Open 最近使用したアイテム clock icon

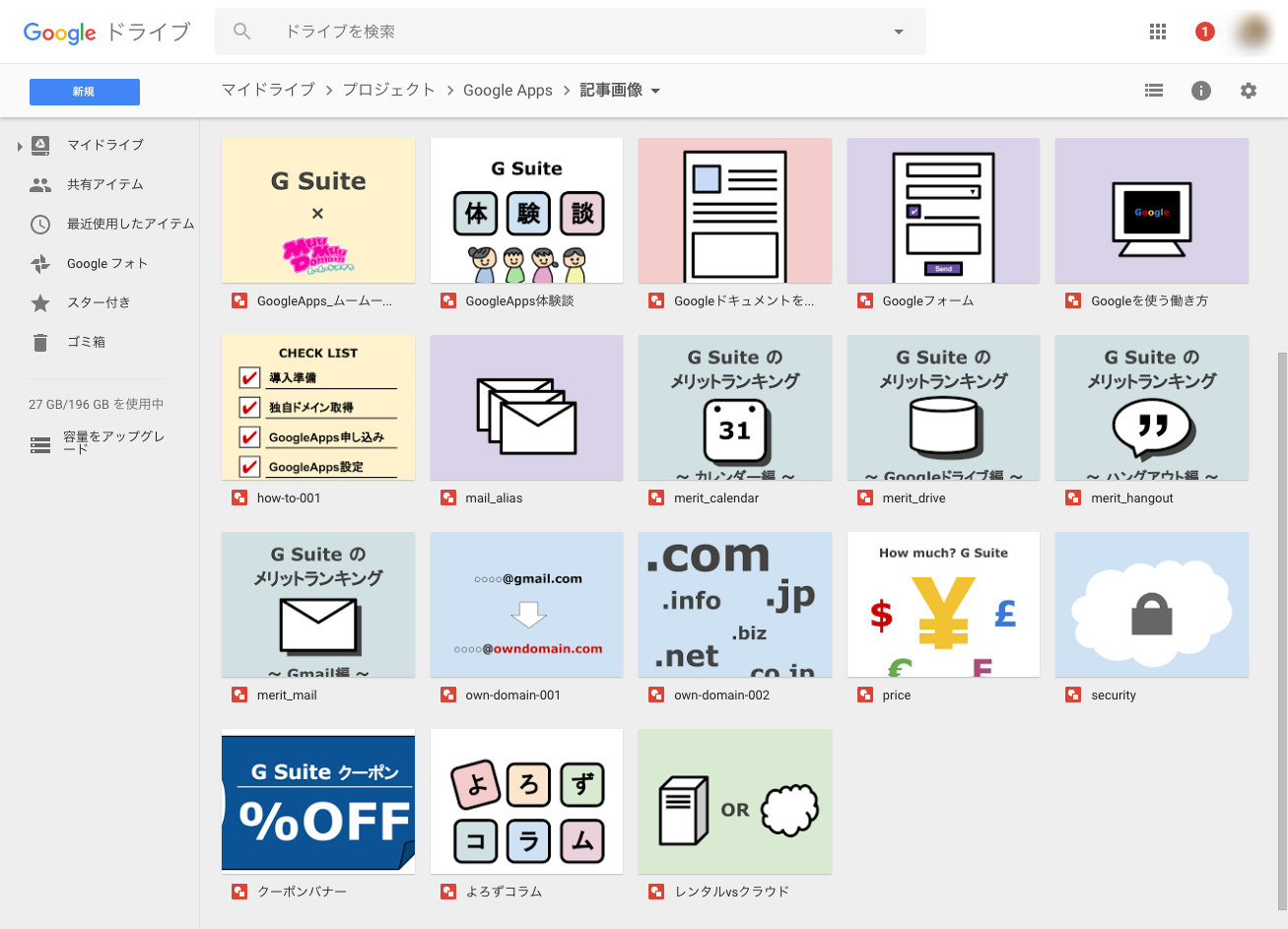(40, 224)
